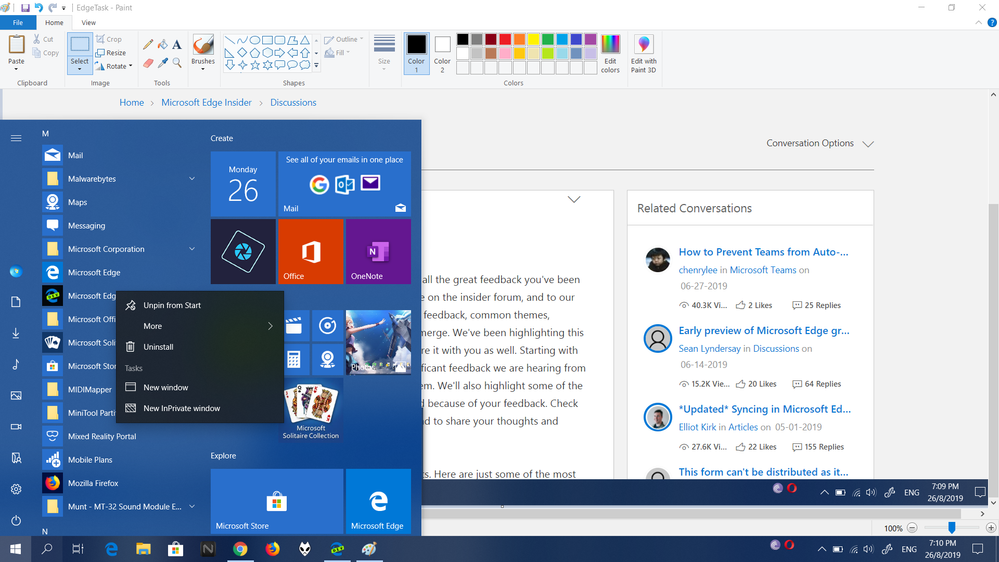Select Color 2 white swatch button
The width and height of the screenshot is (999, 562).
click(x=442, y=54)
